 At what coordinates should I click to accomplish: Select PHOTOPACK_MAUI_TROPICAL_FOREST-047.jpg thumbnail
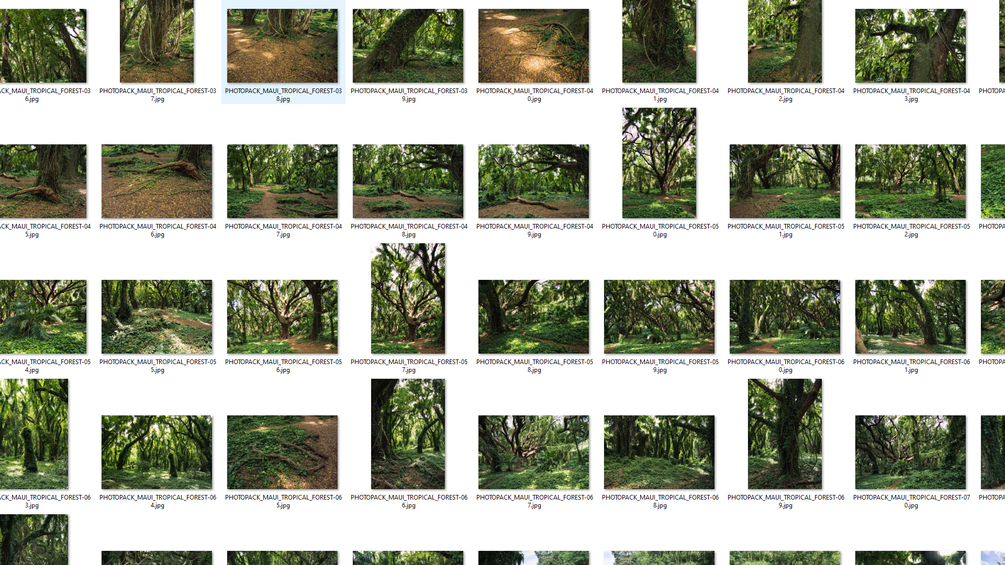coord(282,181)
